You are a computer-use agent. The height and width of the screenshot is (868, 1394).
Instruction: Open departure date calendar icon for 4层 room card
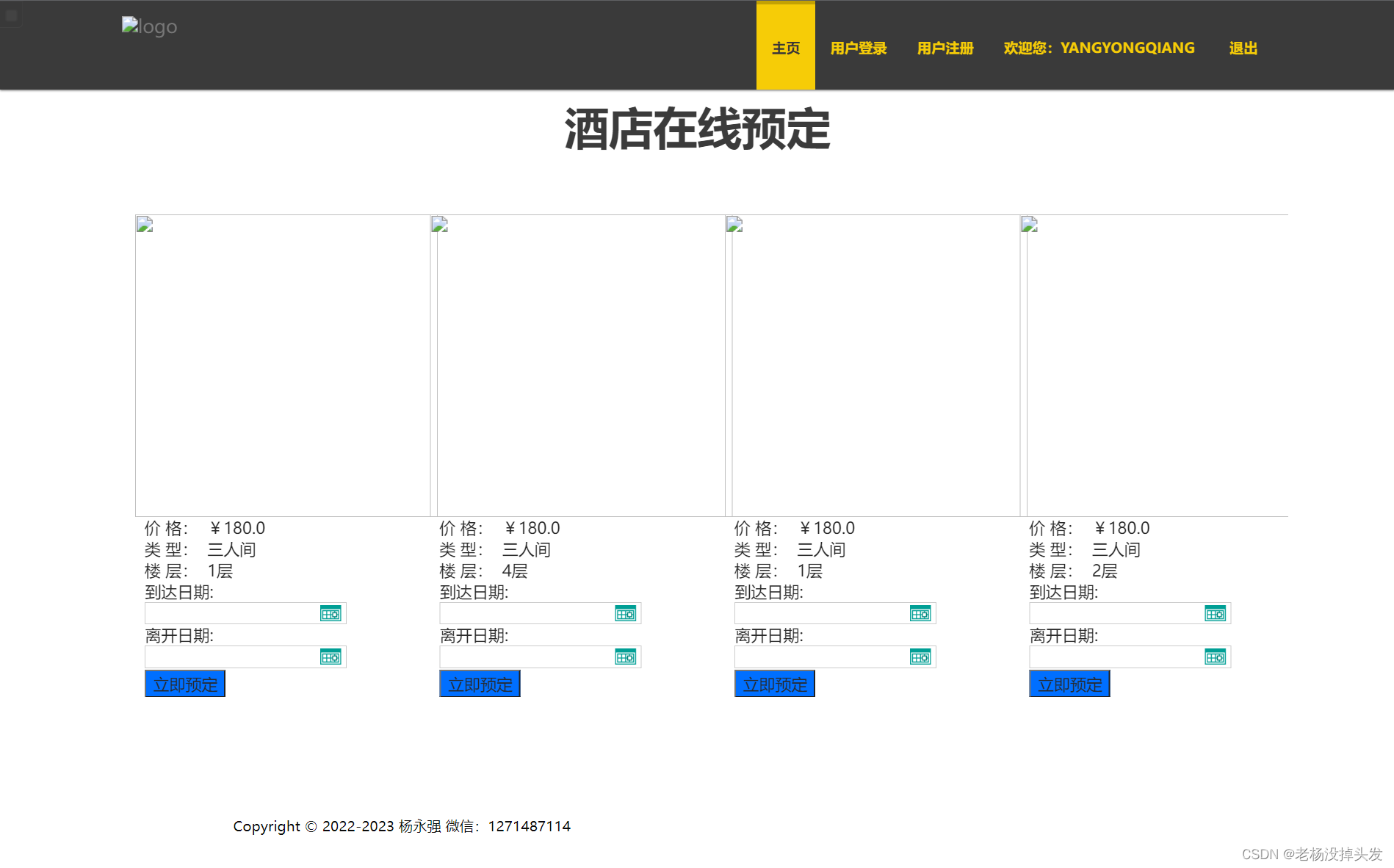[x=626, y=657]
